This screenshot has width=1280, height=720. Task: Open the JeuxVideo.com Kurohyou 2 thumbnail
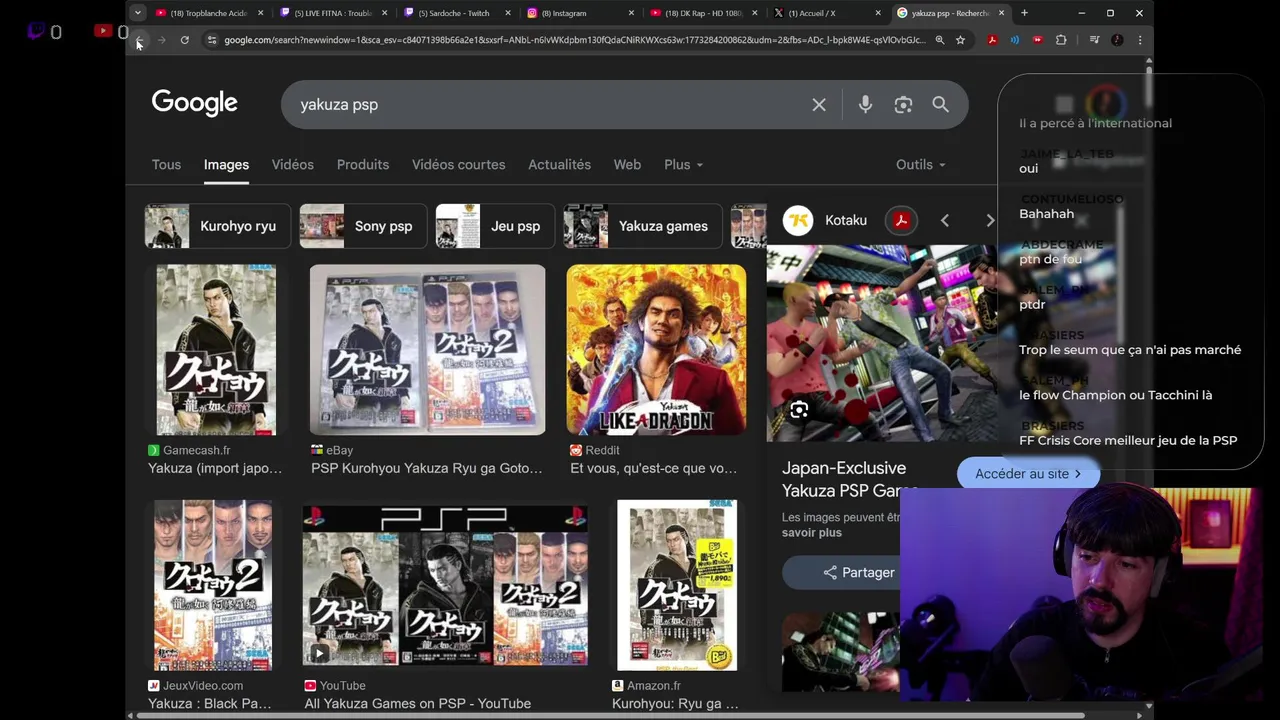[x=213, y=586]
